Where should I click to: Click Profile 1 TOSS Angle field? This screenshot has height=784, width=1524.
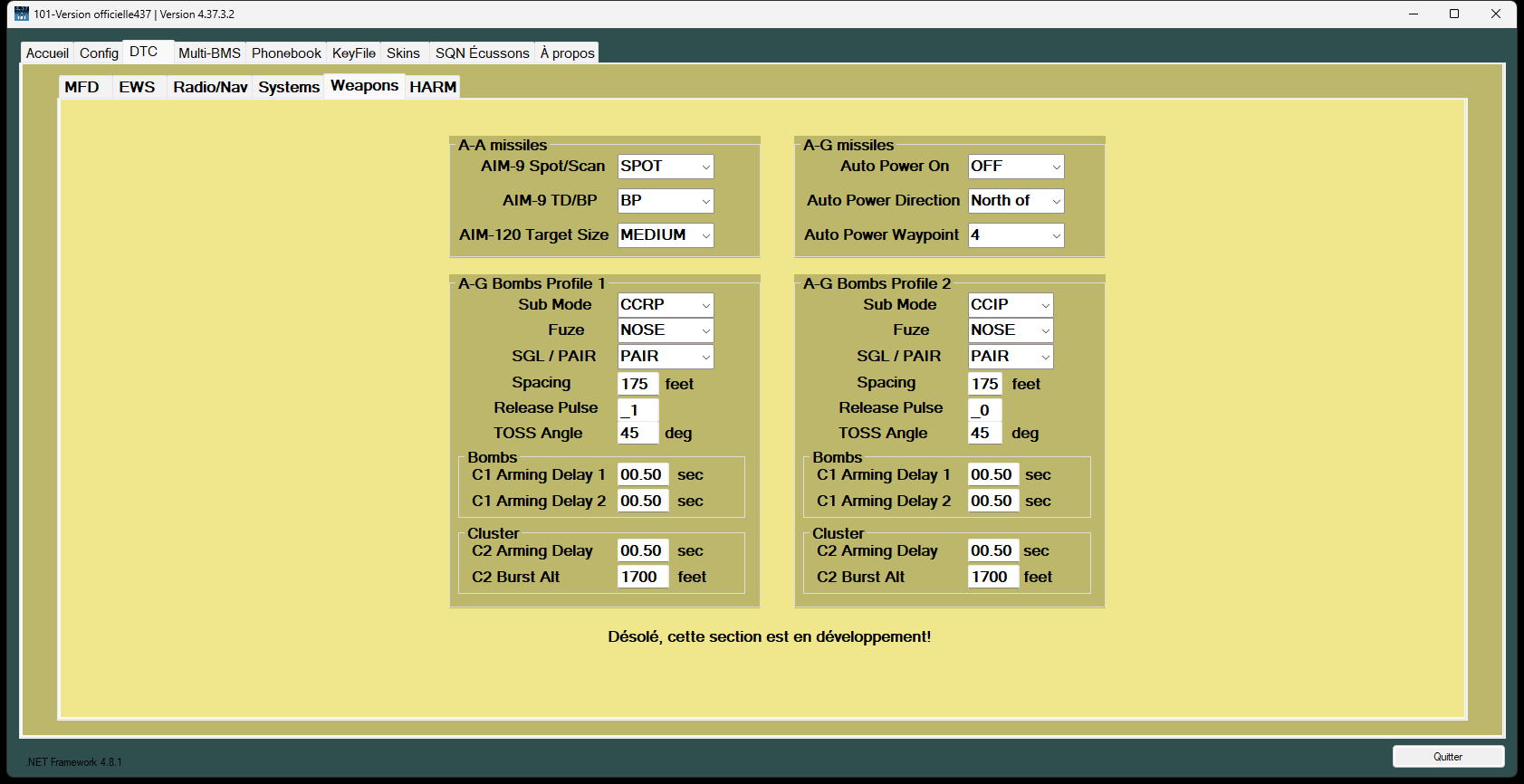point(637,434)
